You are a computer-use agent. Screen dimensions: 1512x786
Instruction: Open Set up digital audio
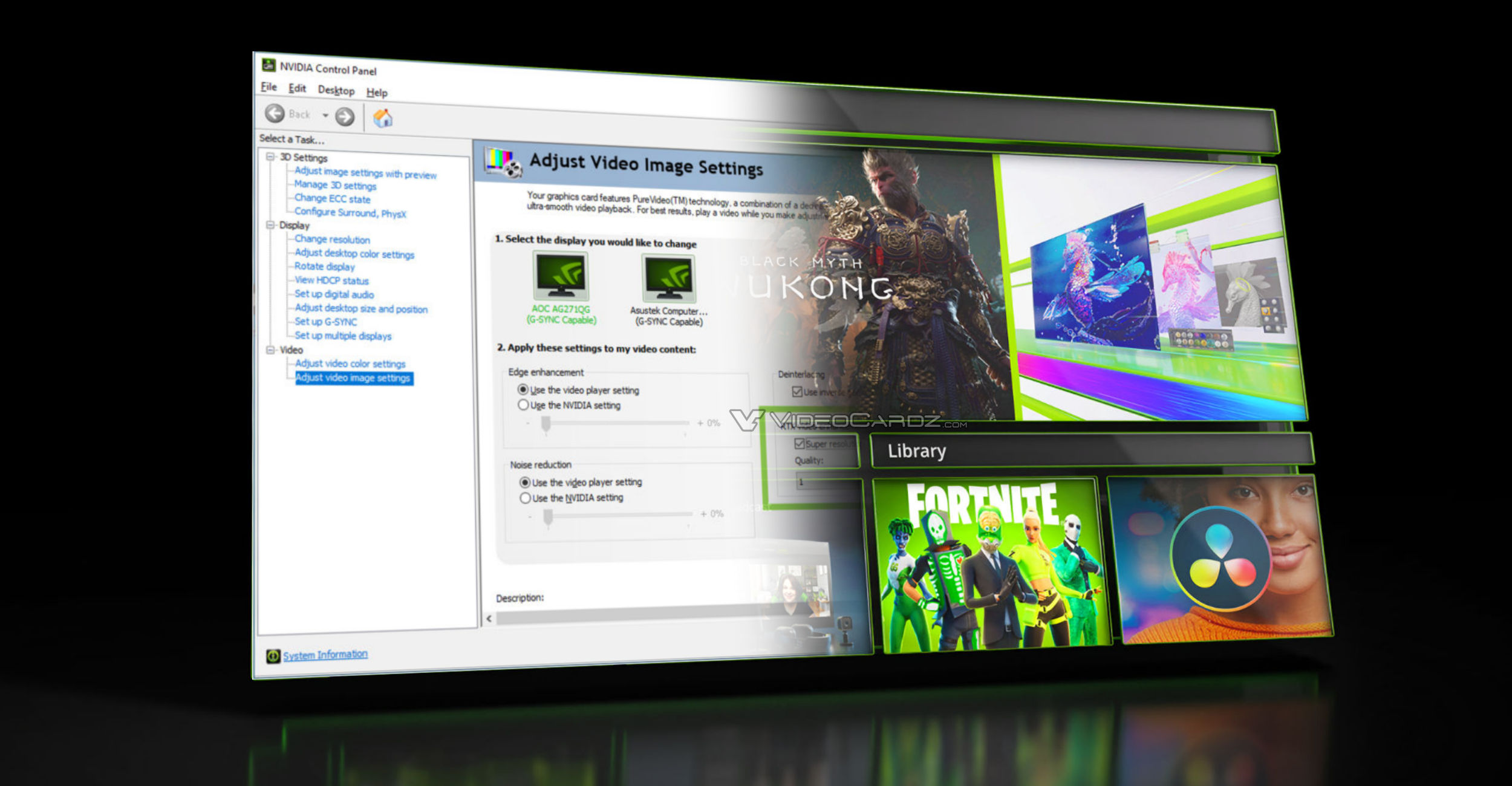tap(334, 294)
